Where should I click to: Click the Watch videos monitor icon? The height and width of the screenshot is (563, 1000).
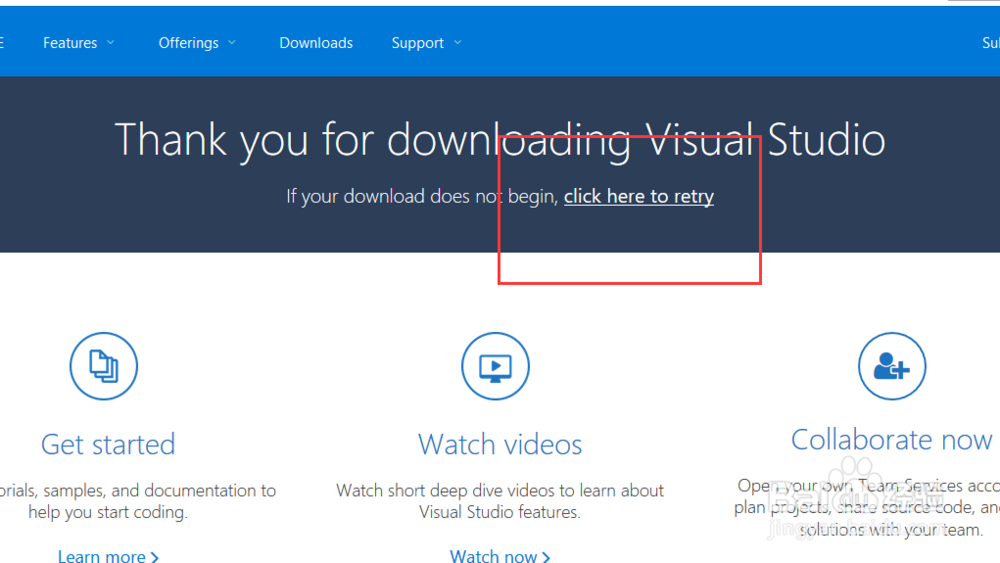pyautogui.click(x=496, y=366)
